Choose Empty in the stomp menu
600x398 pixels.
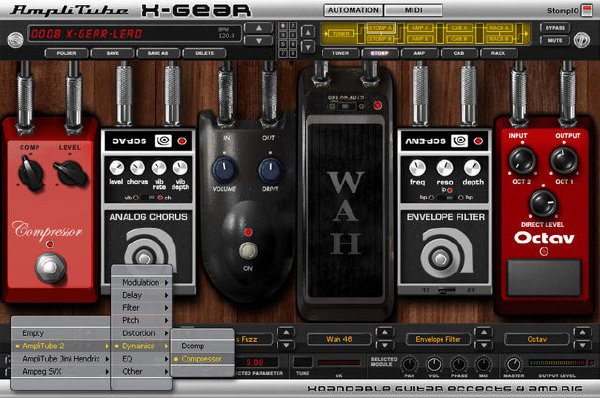click(x=61, y=333)
